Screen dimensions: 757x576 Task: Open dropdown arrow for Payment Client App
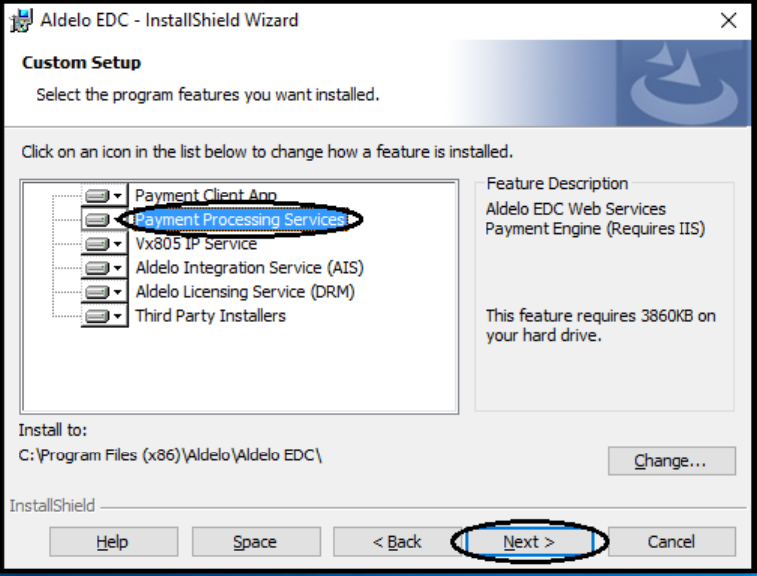pos(118,196)
